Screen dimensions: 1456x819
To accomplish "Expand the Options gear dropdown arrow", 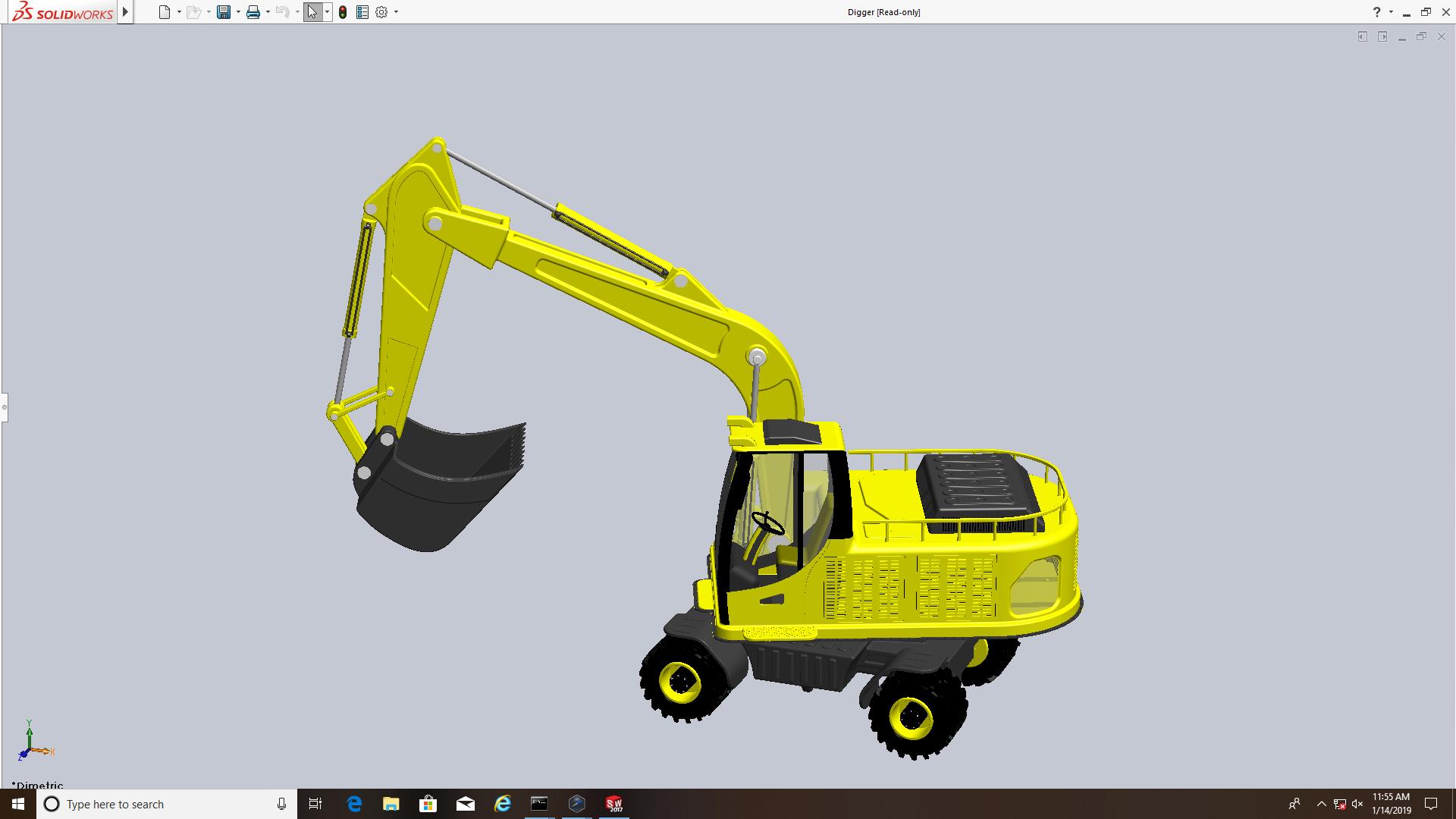I will pos(396,12).
